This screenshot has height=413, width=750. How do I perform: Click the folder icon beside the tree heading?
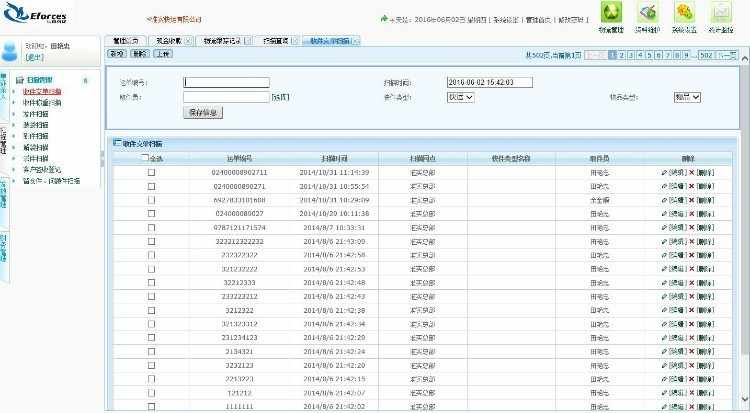click(x=20, y=80)
